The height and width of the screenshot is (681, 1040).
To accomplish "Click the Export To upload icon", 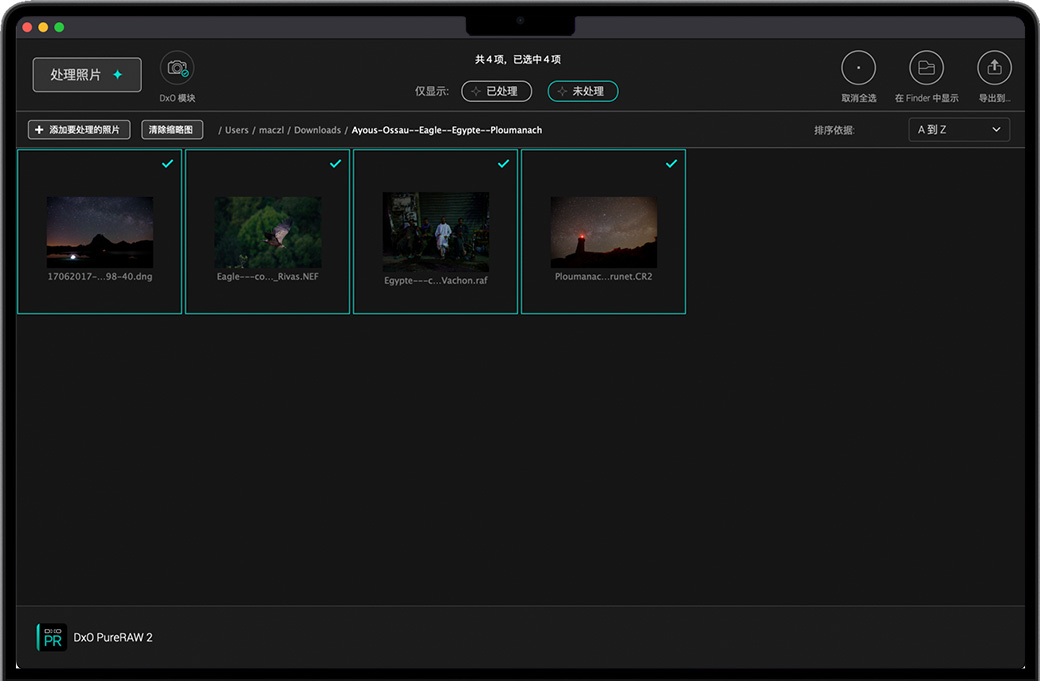I will pyautogui.click(x=994, y=68).
